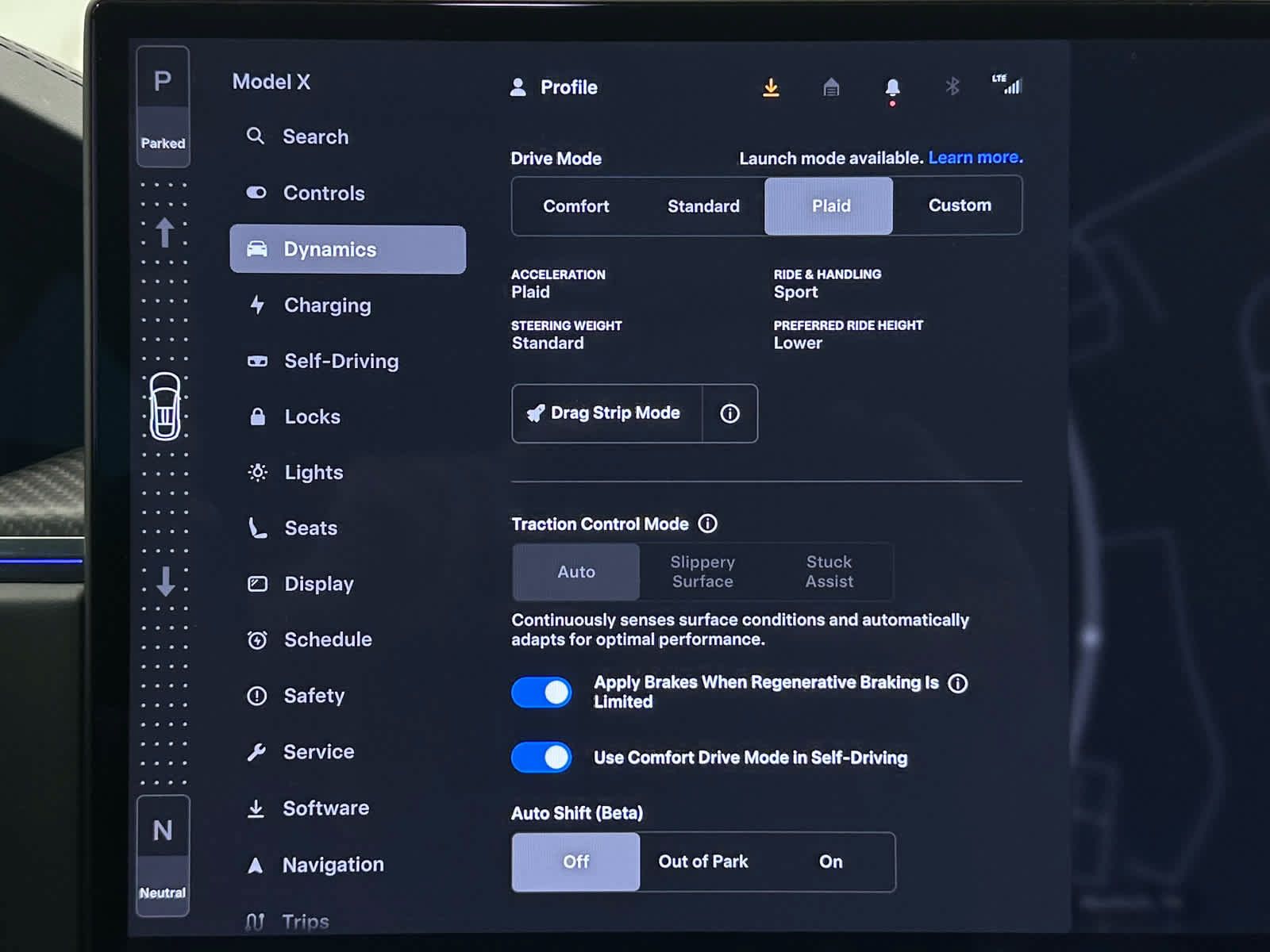The width and height of the screenshot is (1270, 952).
Task: Check the LTE signal strength icon
Action: 1007,84
